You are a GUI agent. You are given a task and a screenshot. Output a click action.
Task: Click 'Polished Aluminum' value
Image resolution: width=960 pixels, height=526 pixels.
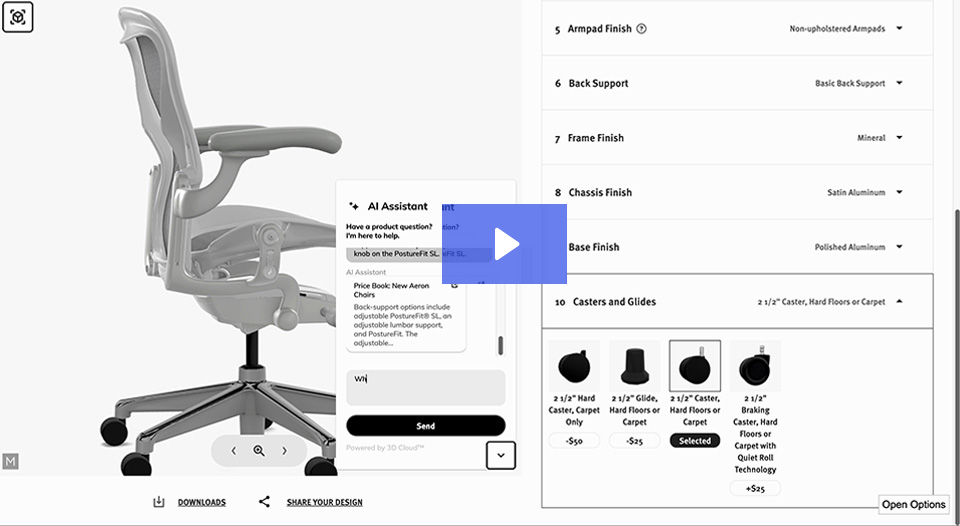point(850,247)
